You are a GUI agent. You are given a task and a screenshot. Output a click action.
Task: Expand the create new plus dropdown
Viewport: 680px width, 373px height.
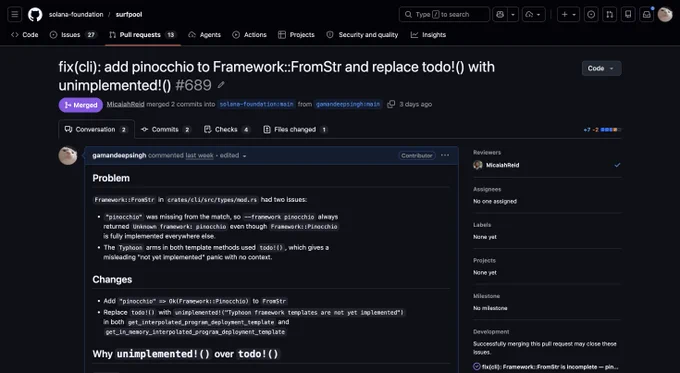[x=568, y=14]
